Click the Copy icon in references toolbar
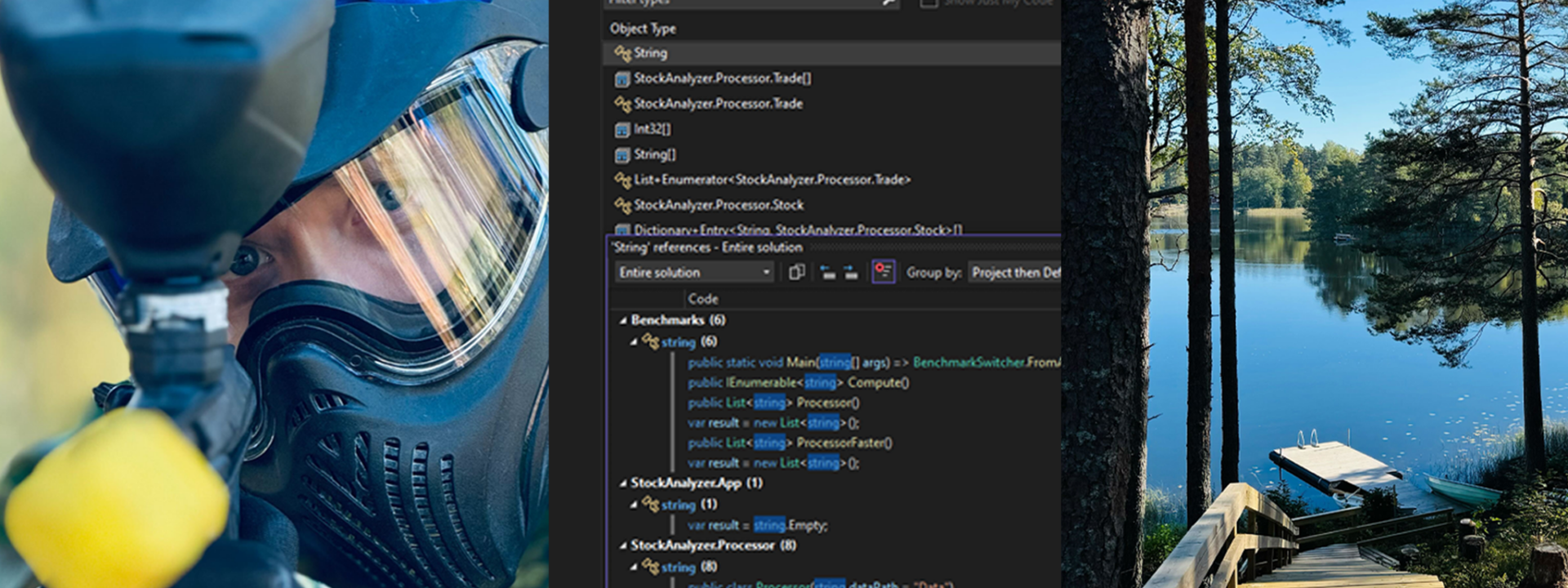Image resolution: width=1568 pixels, height=588 pixels. (797, 273)
